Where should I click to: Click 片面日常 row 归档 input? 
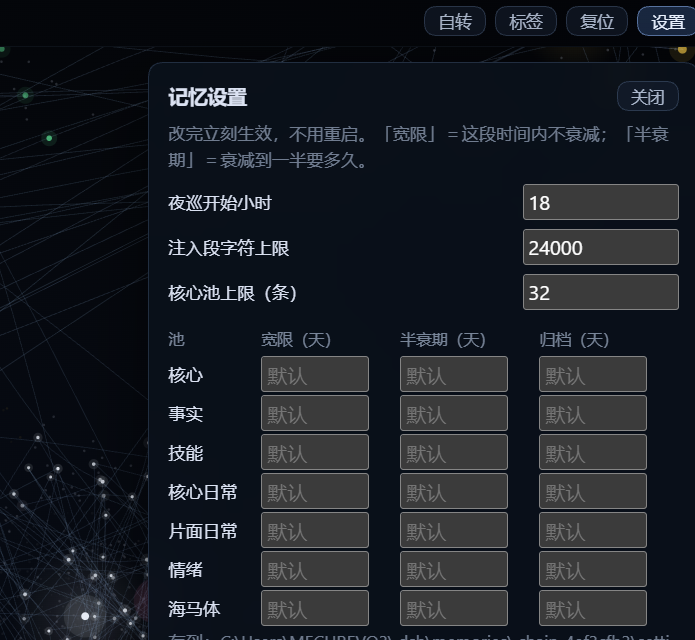tap(593, 530)
